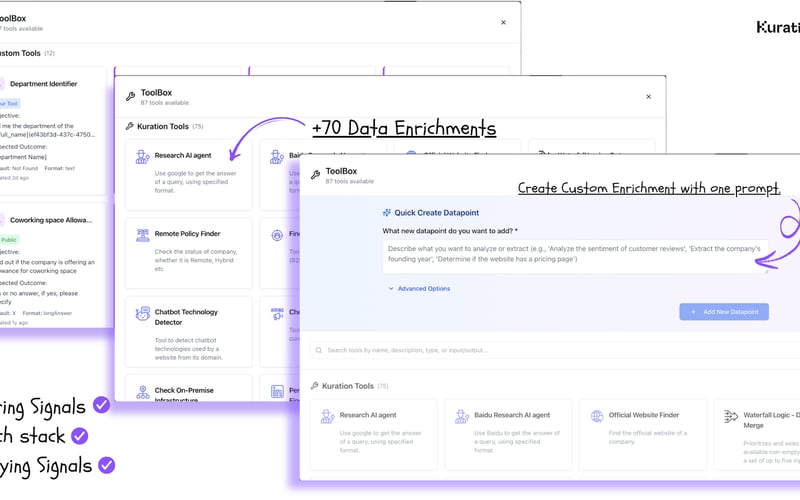Screen dimensions: 800x500
Task: Select the Remote Policy Finder icon
Action: click(142, 235)
